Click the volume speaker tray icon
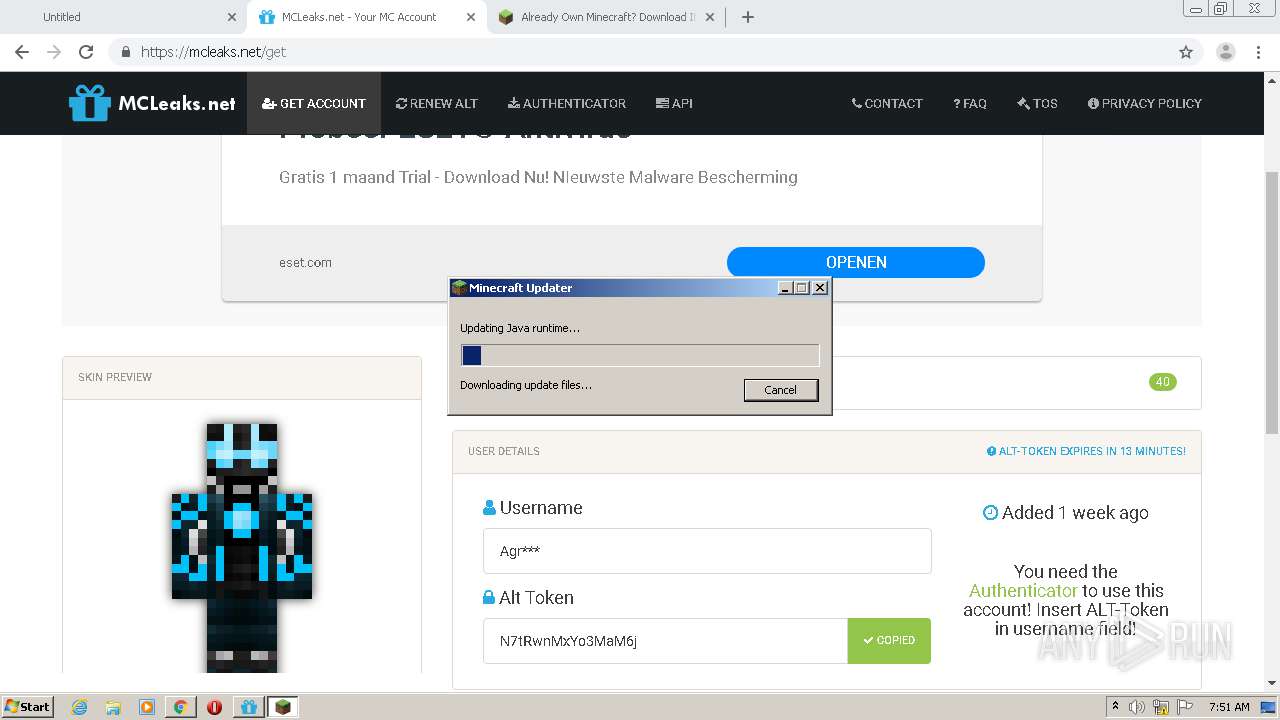This screenshot has height=720, width=1280. pyautogui.click(x=1137, y=707)
